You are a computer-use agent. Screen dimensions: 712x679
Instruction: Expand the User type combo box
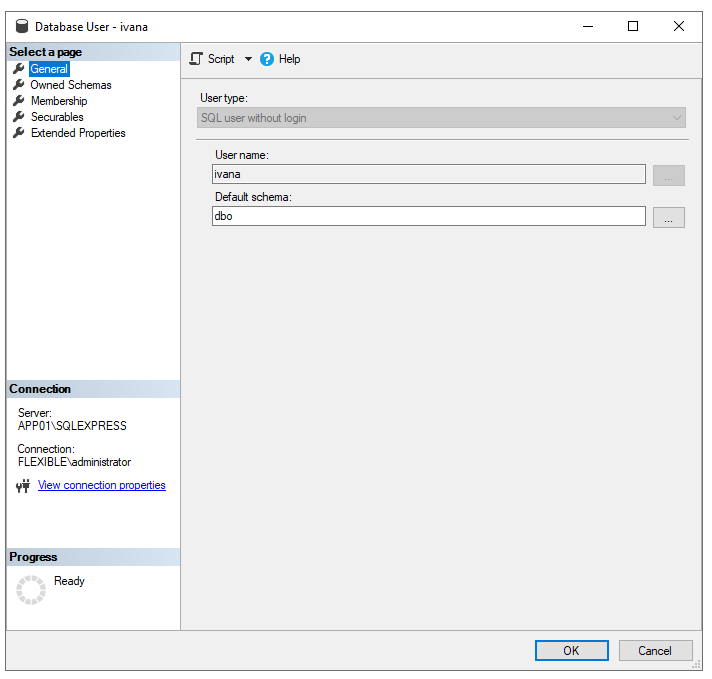442,118
